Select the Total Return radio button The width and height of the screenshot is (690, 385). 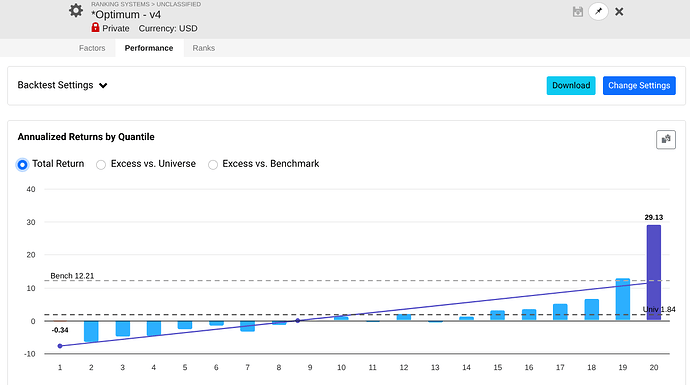(22, 165)
